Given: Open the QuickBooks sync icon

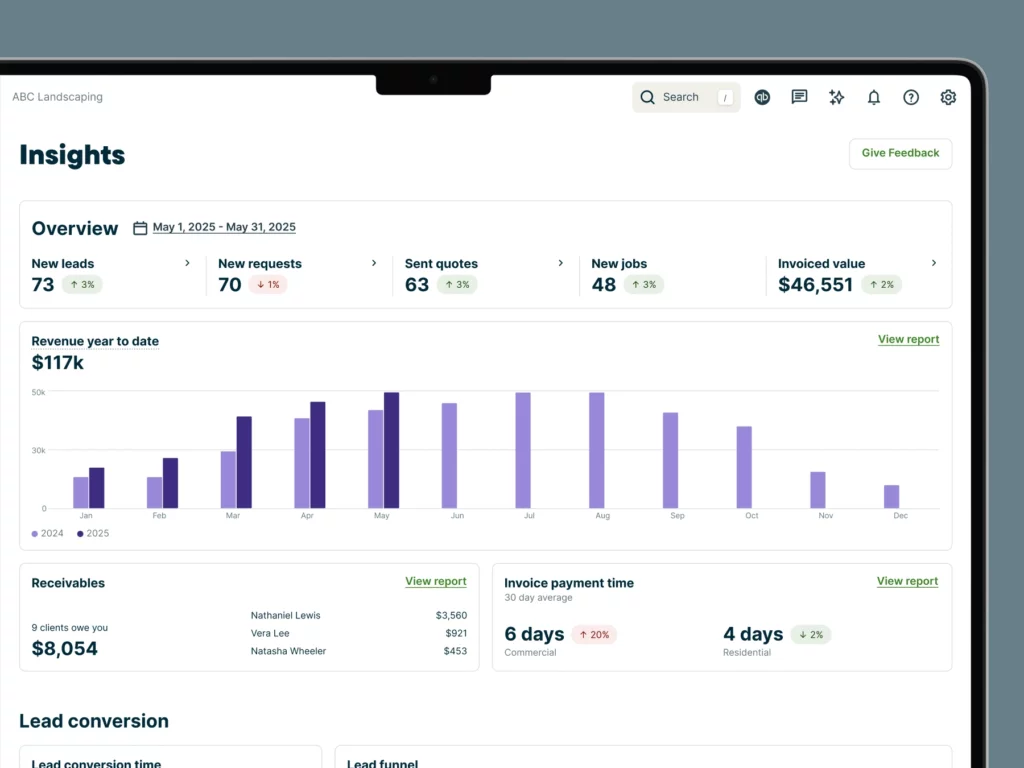Looking at the screenshot, I should tap(762, 97).
